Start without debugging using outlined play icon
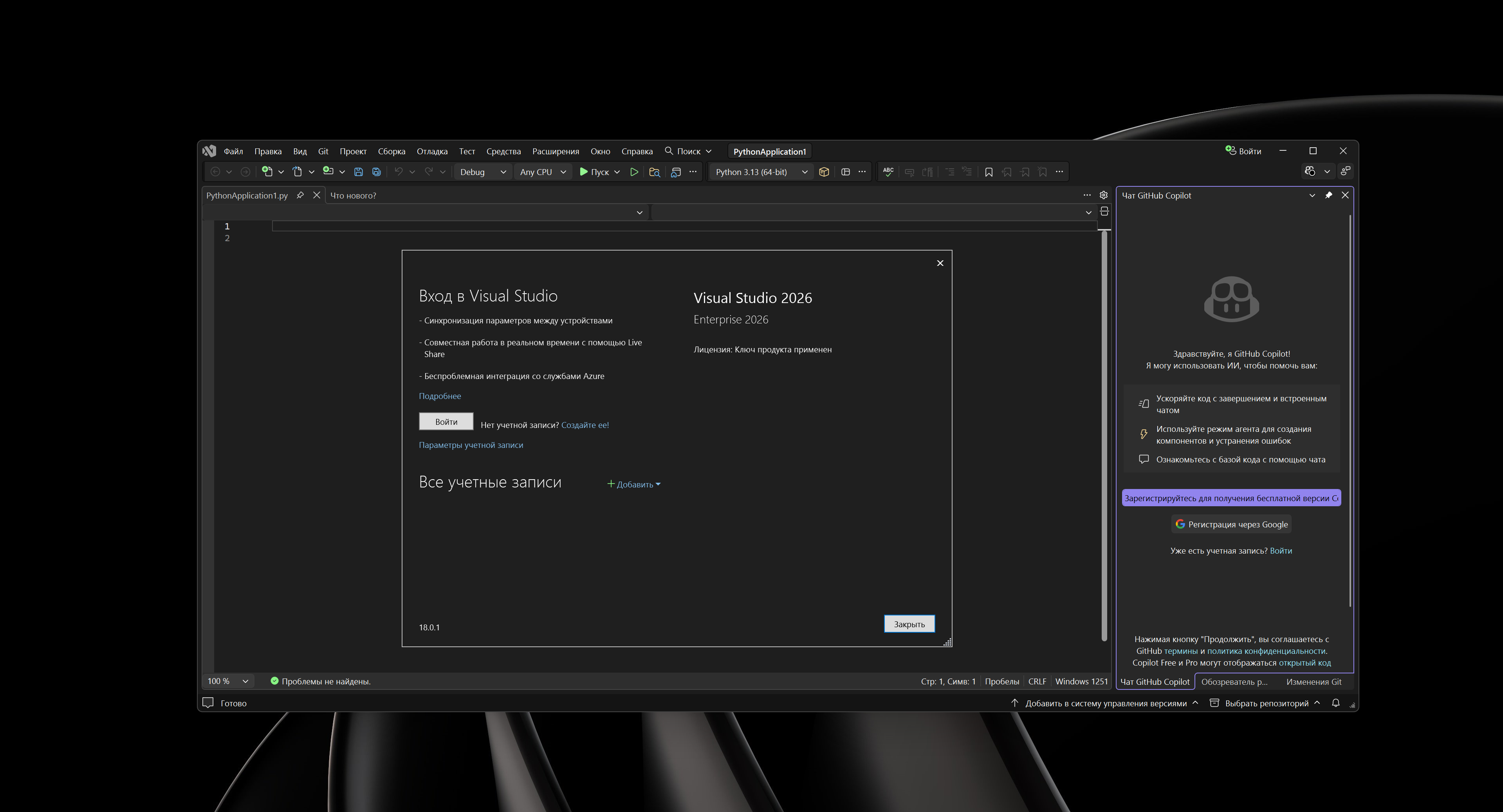This screenshot has width=1503, height=812. [633, 172]
